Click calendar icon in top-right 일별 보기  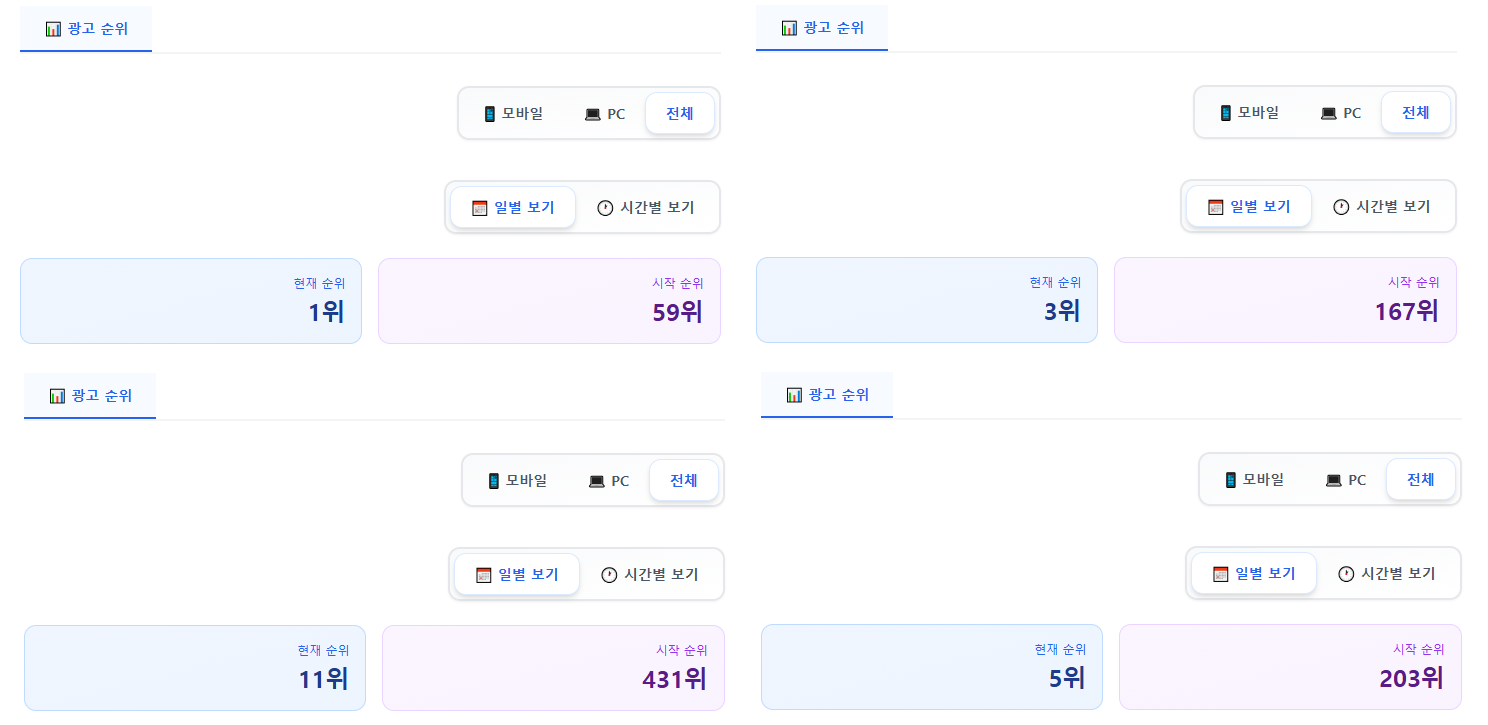coord(1216,207)
